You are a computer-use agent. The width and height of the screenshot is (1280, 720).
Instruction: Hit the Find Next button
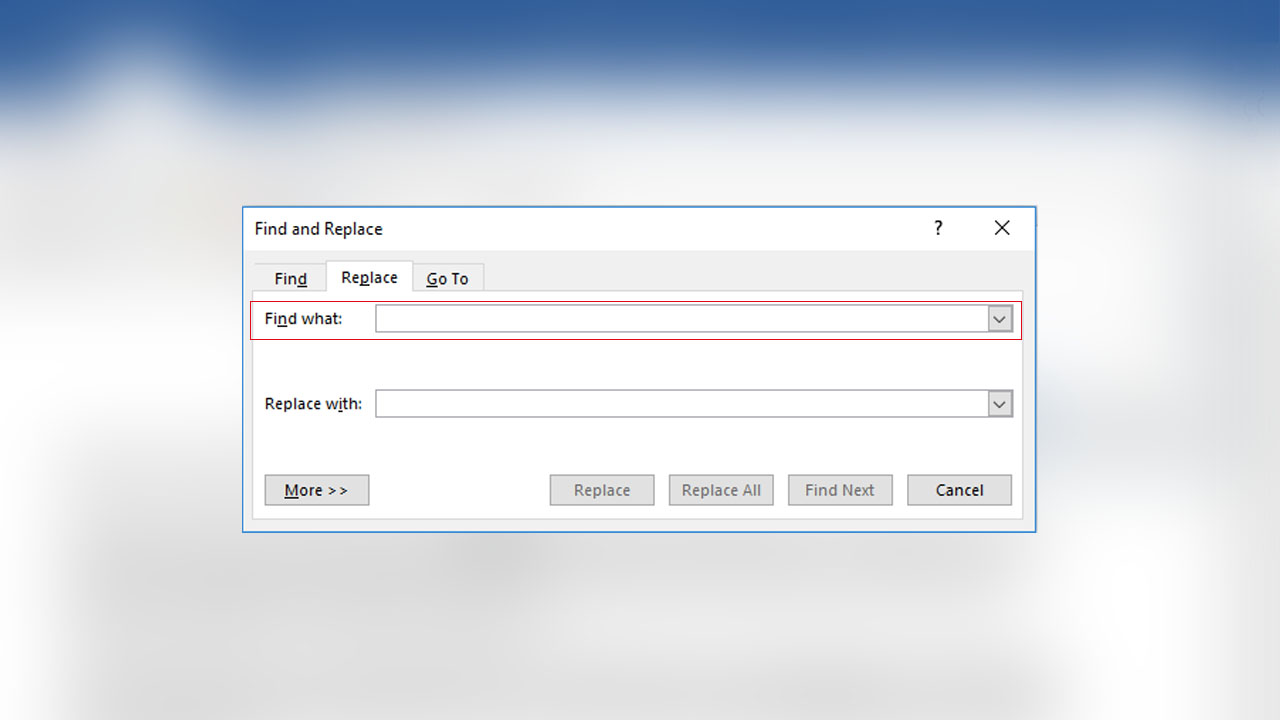pos(840,490)
